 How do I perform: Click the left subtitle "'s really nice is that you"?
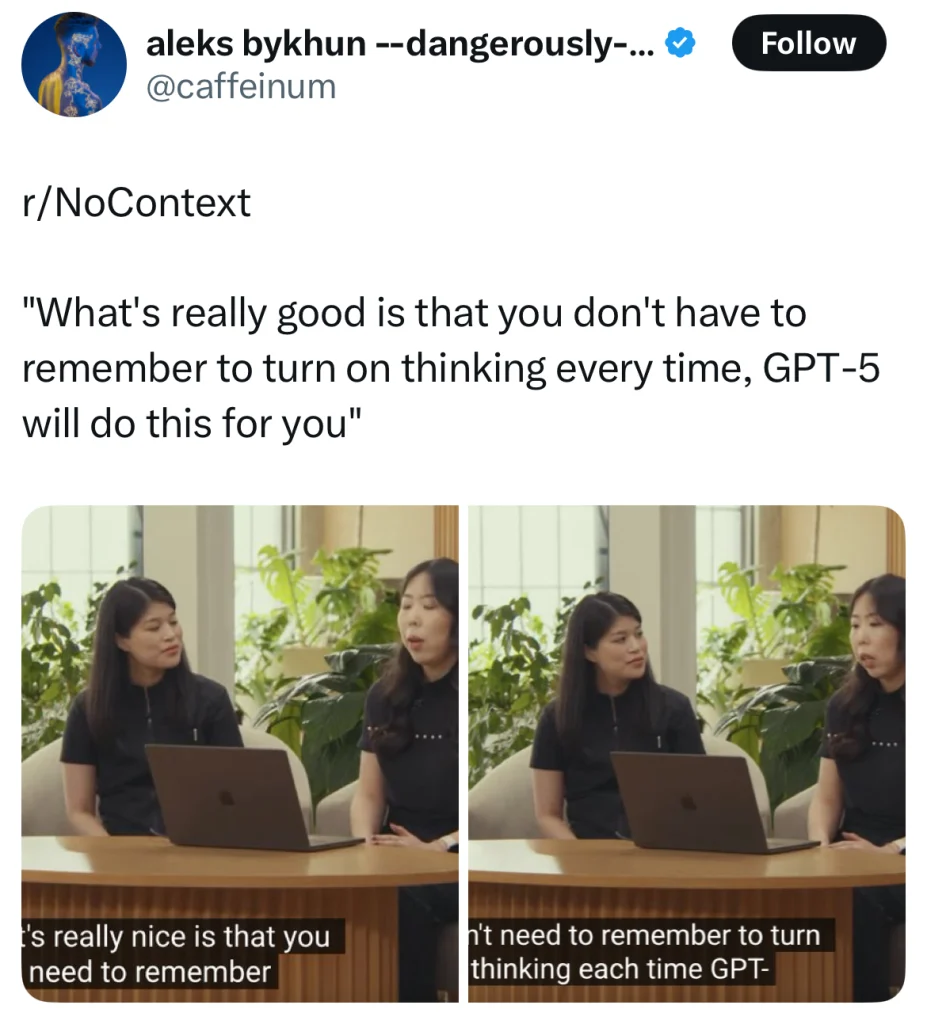coord(176,936)
